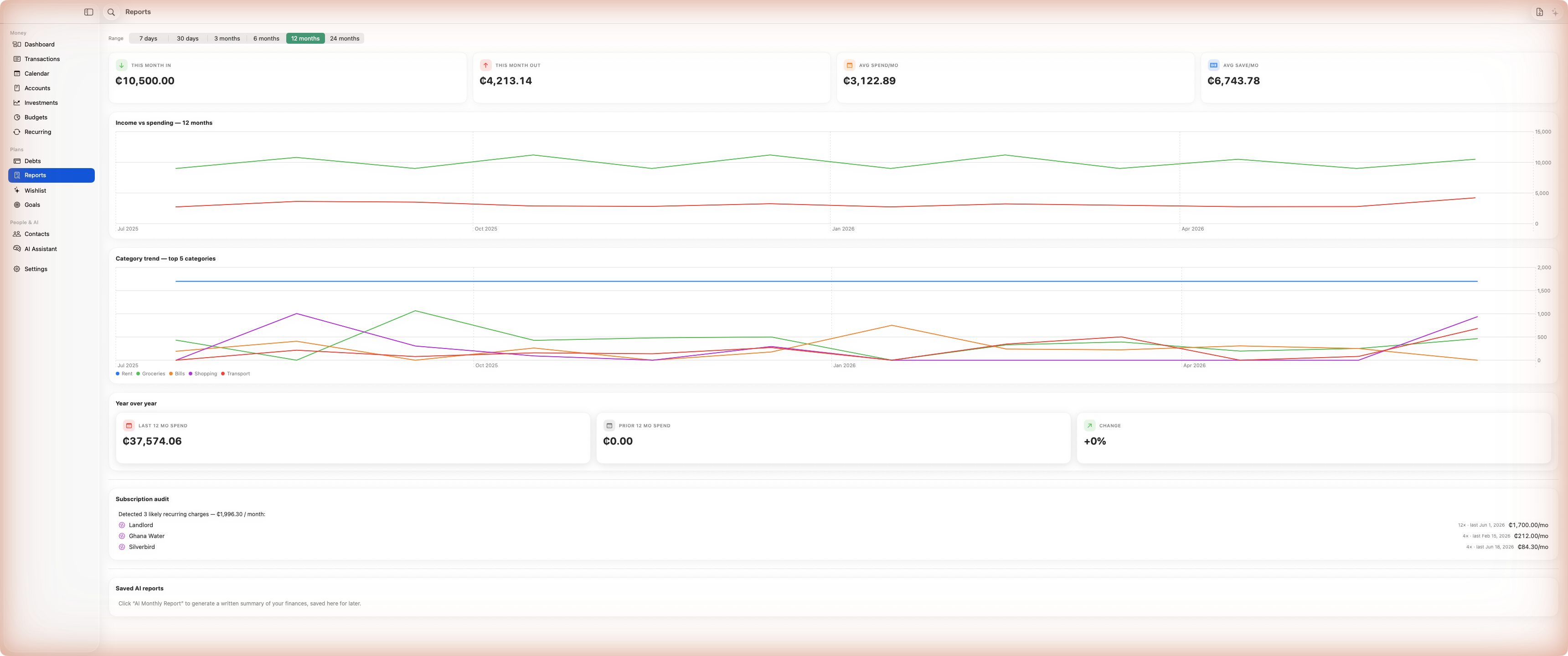Open Investments in the sidebar
The image size is (1568, 656).
coord(52,103)
